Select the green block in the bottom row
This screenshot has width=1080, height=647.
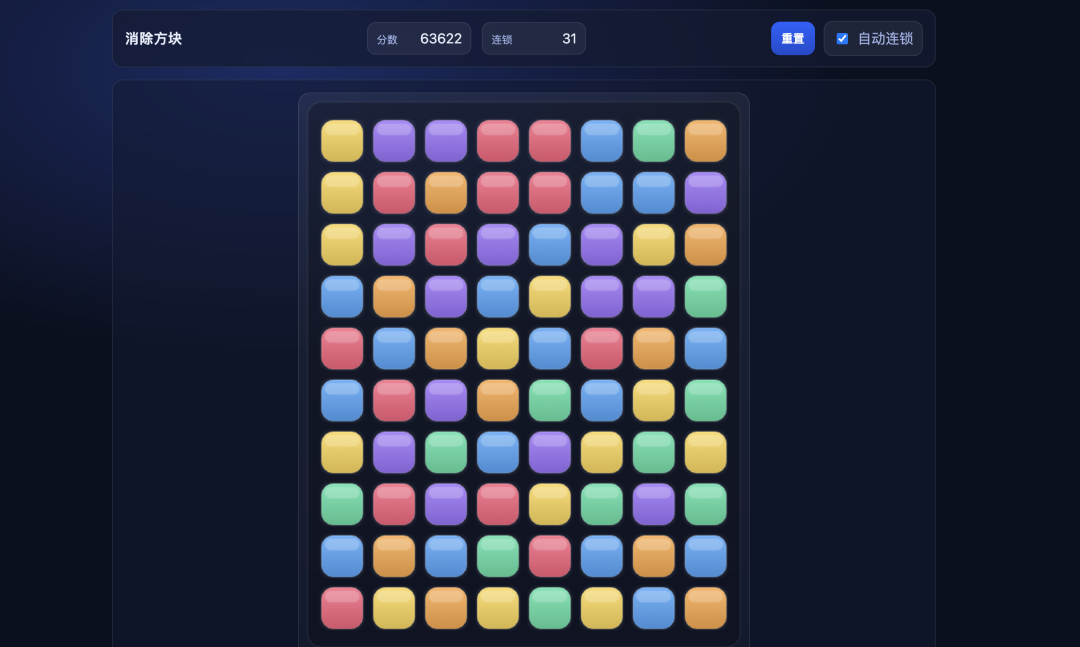tap(550, 608)
